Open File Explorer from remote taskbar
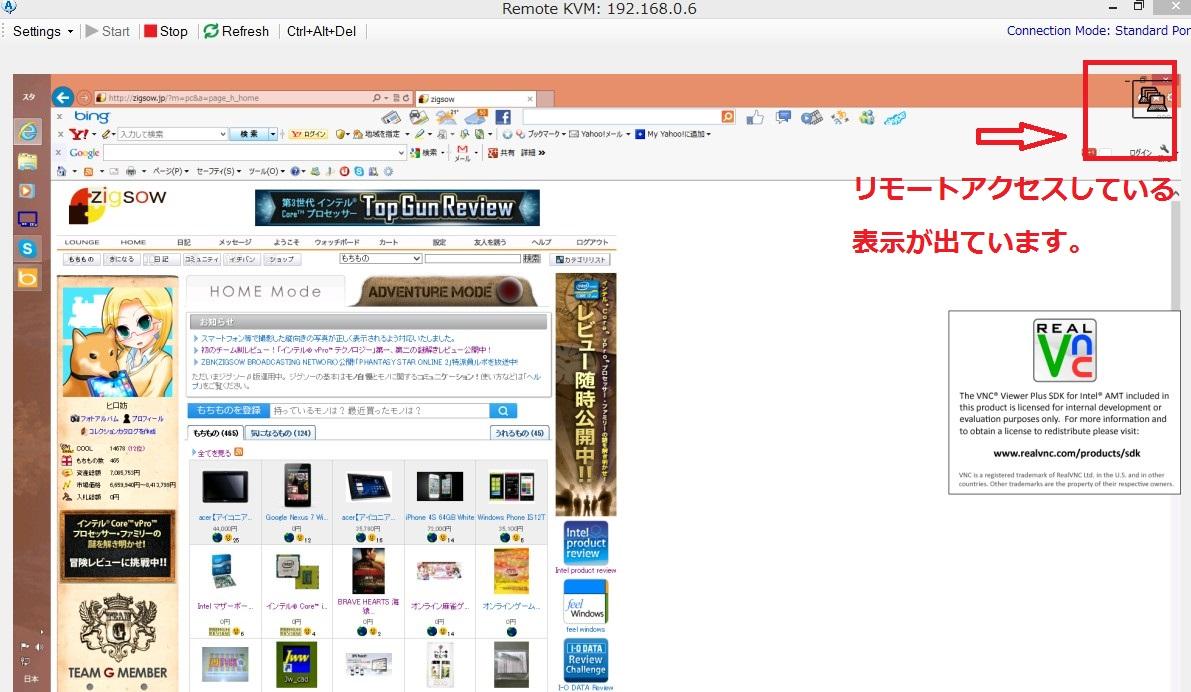The height and width of the screenshot is (692, 1191). coord(27,161)
